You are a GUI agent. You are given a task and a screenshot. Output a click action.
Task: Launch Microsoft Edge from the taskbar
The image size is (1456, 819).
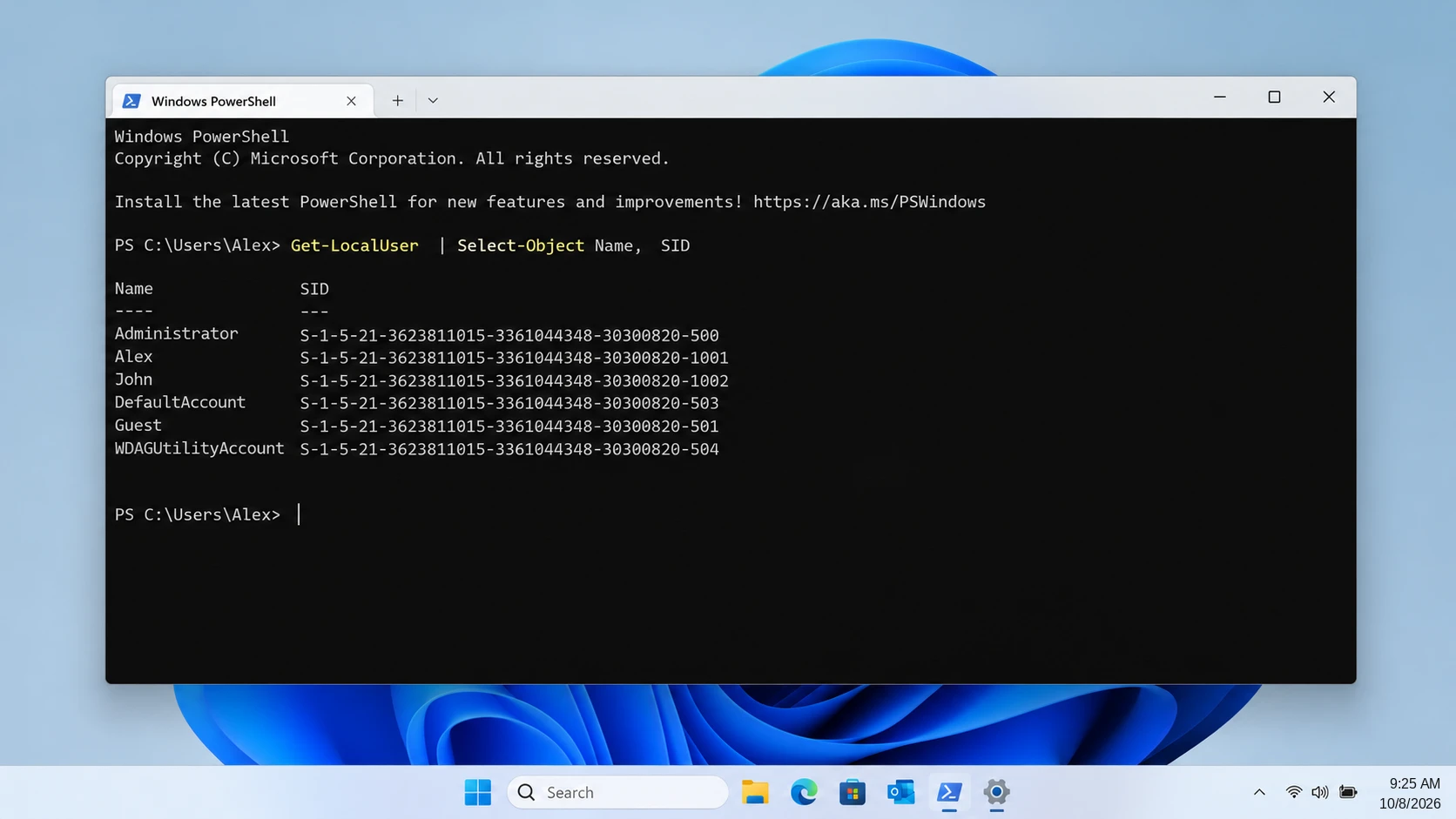pyautogui.click(x=804, y=792)
